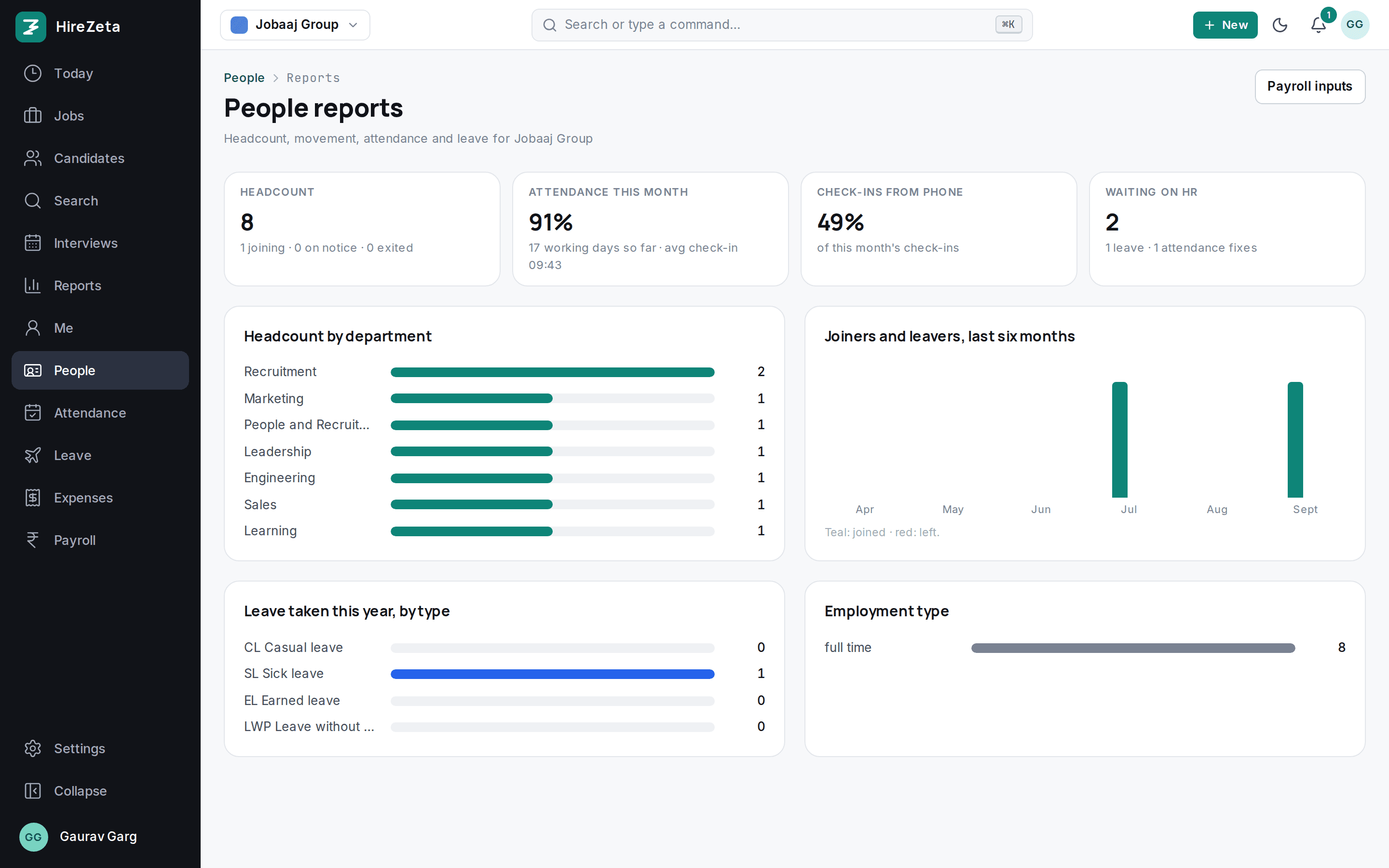Viewport: 1389px width, 868px height.
Task: Open notifications via the bell icon
Action: pos(1319,25)
